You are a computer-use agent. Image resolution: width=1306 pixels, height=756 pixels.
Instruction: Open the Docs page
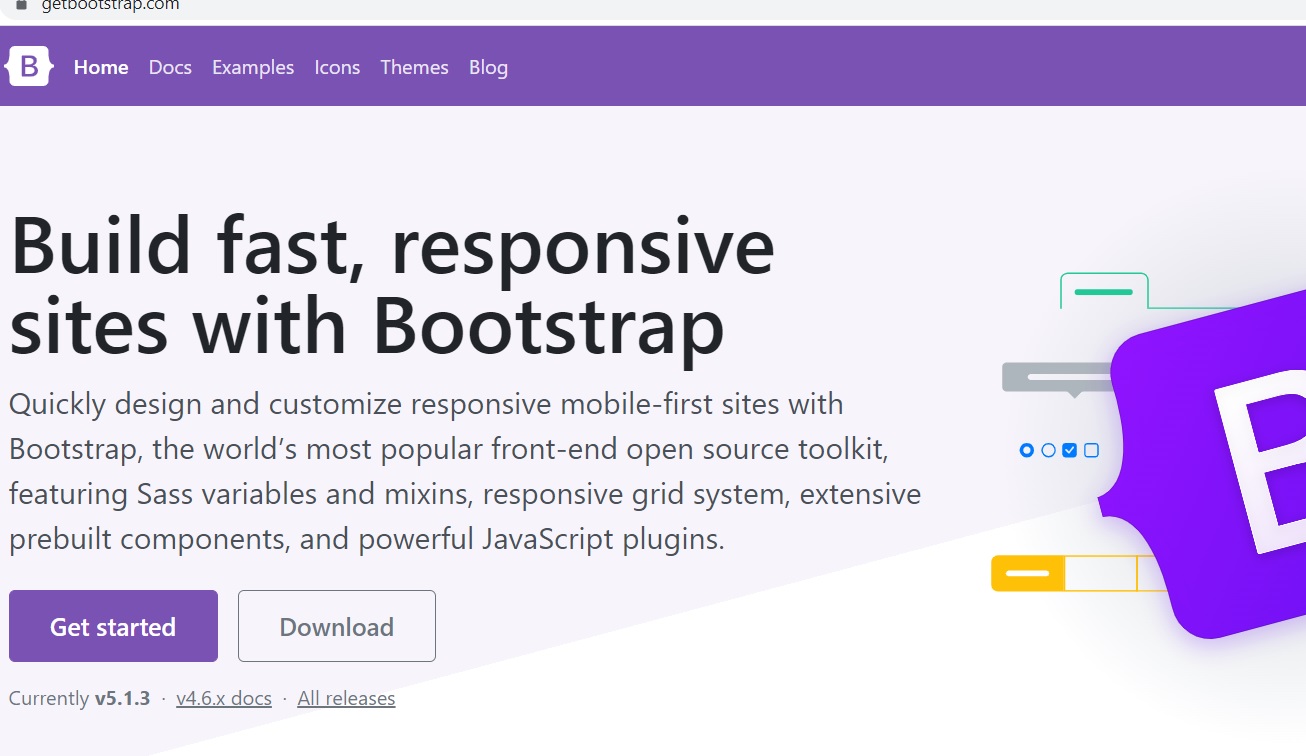click(x=170, y=67)
